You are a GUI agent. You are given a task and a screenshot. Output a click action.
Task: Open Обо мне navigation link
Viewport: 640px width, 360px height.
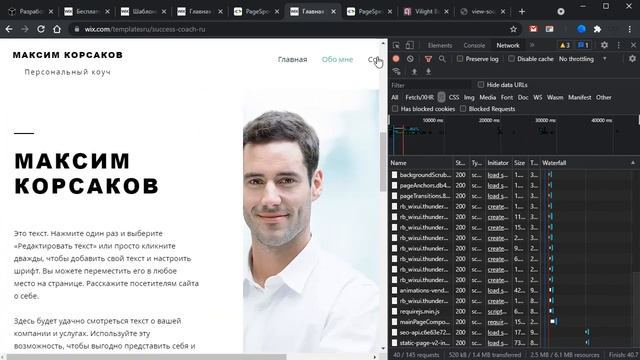click(337, 60)
